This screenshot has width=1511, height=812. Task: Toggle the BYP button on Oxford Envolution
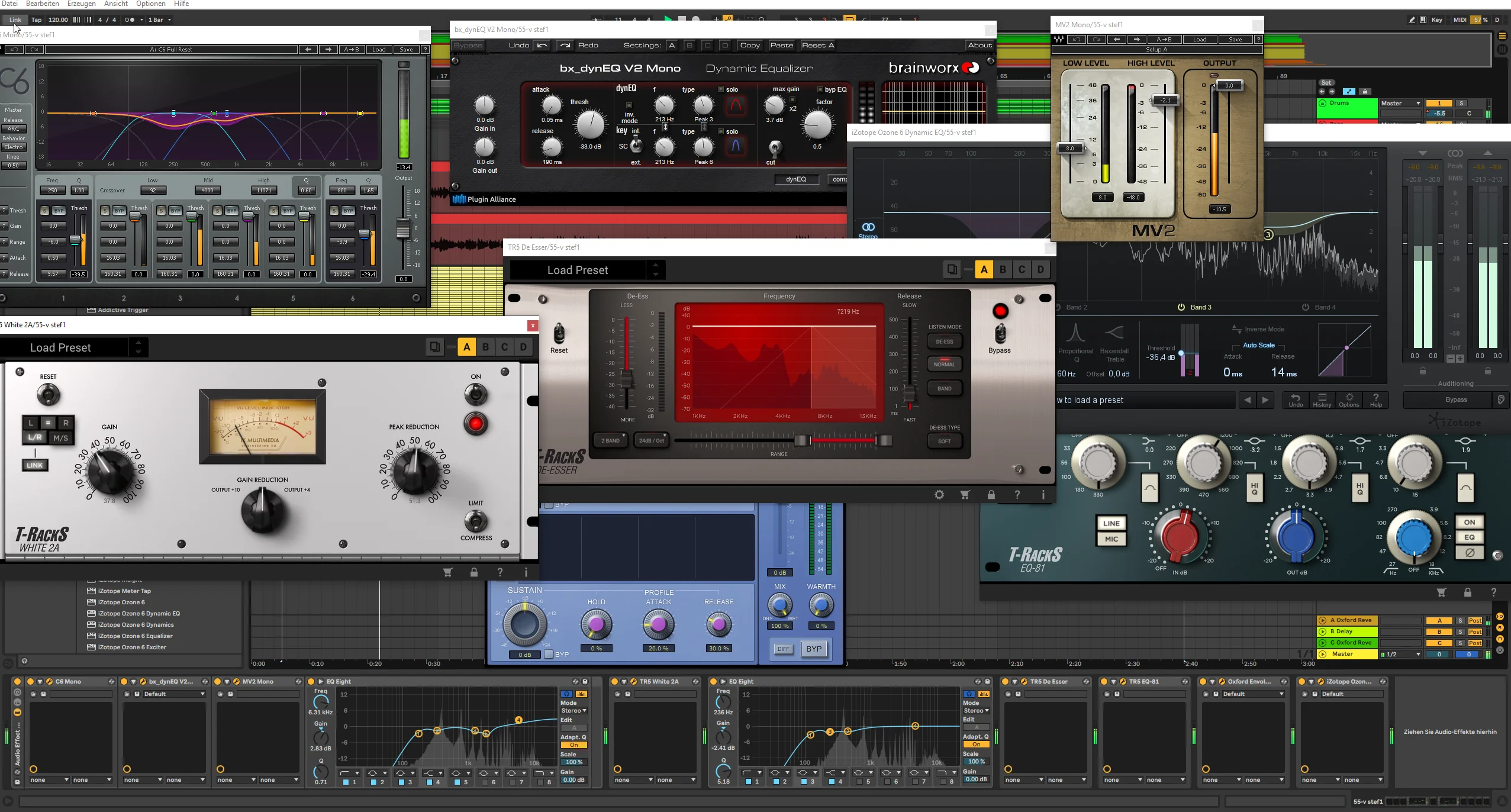pyautogui.click(x=814, y=649)
